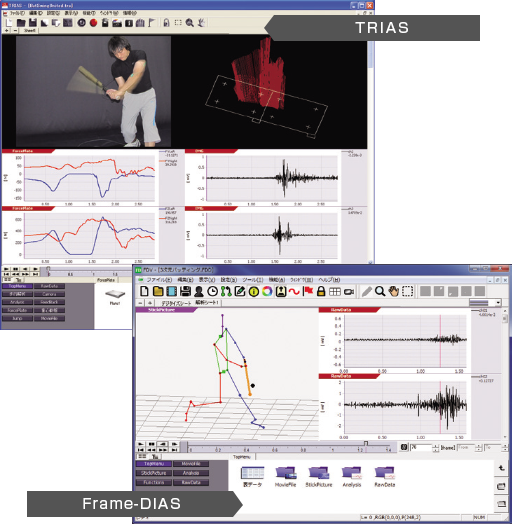Click the MovieFile button in Frame-DIAS bottom panel
Screen dimensions: 512x524
(x=191, y=464)
